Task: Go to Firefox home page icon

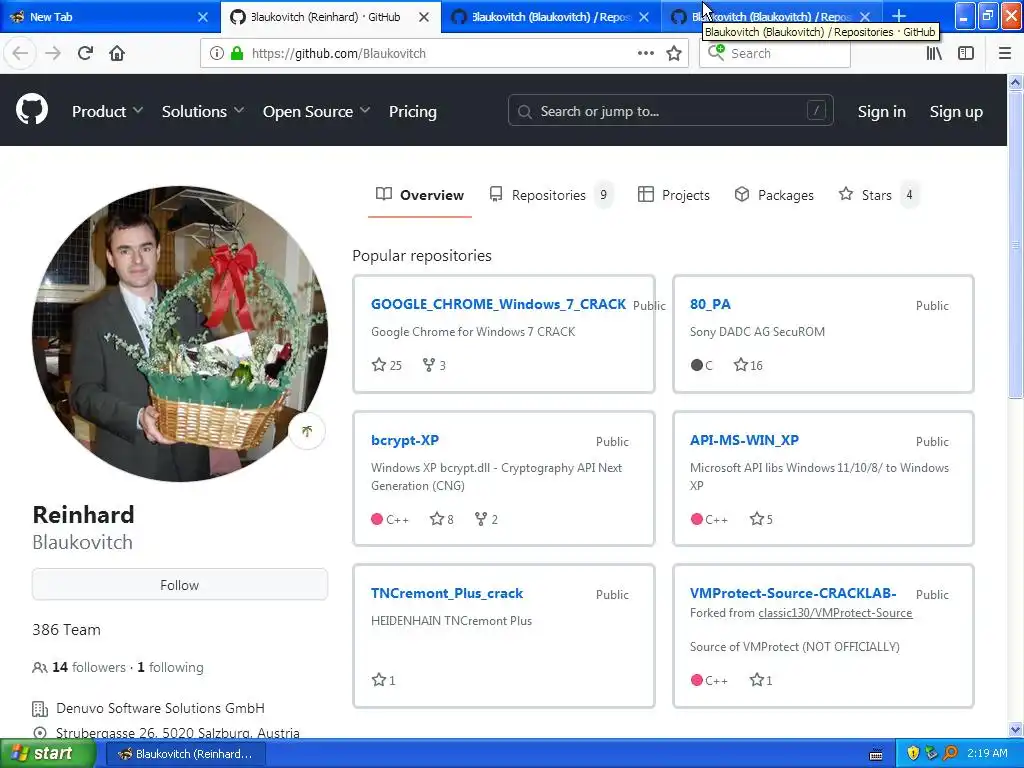Action: tap(117, 53)
